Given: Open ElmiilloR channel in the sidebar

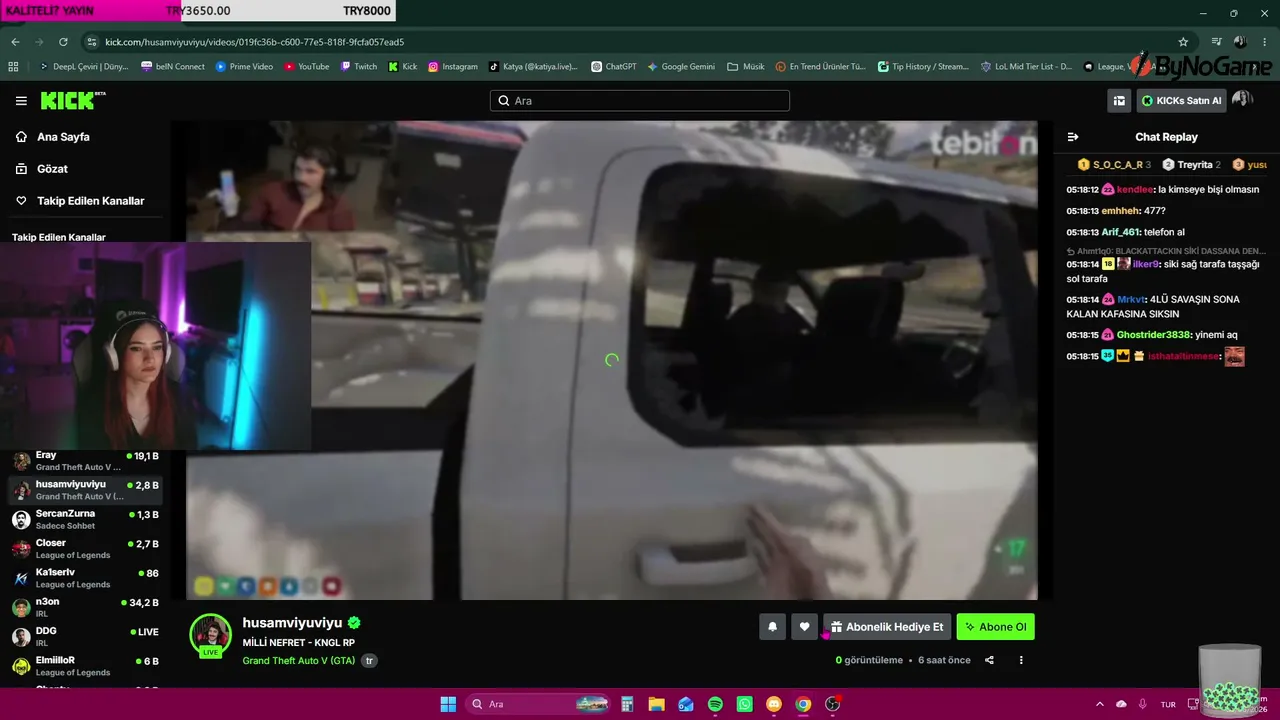Looking at the screenshot, I should coord(85,666).
